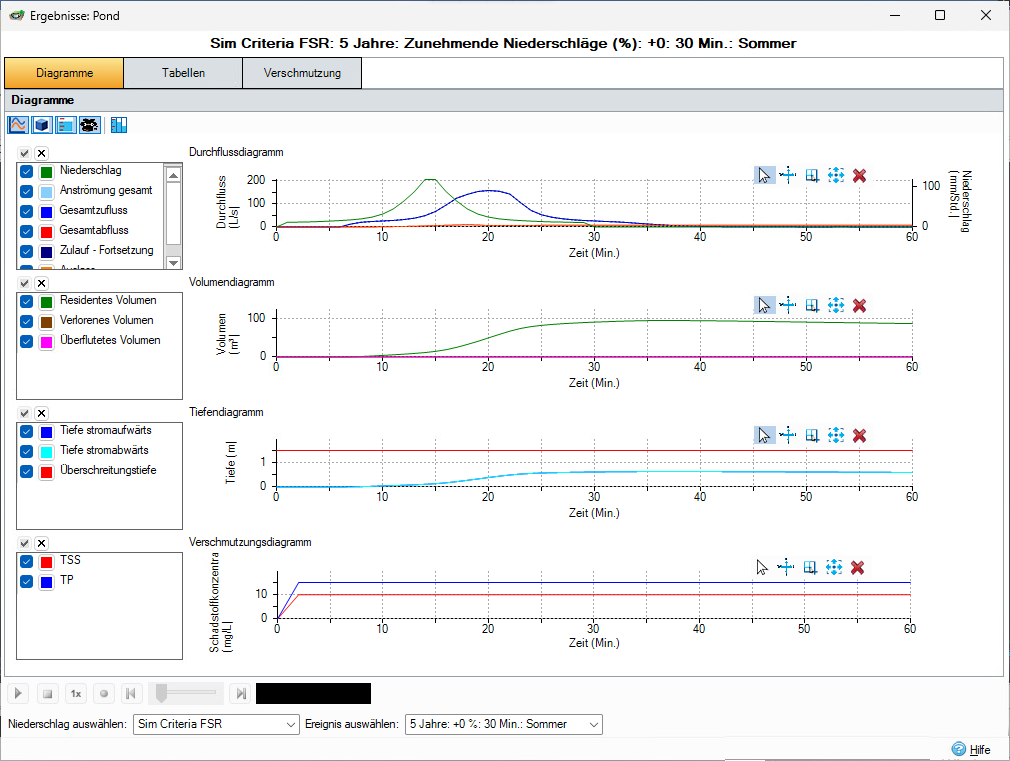Uncheck all series in Durchfluss legend
This screenshot has height=761, width=1010.
(x=41, y=153)
